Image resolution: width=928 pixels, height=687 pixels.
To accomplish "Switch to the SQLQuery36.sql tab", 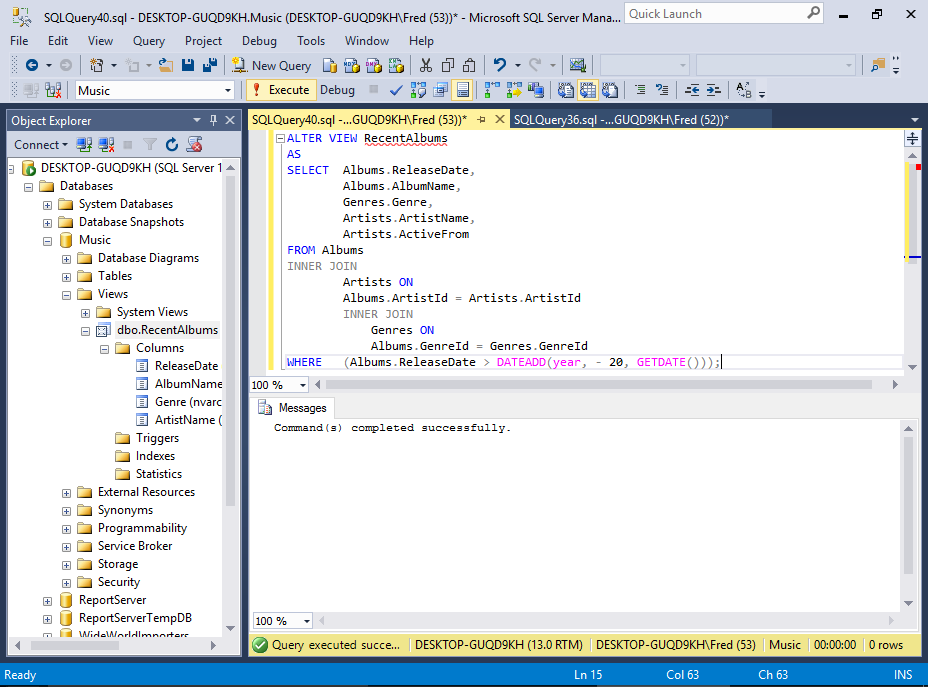I will coord(620,120).
